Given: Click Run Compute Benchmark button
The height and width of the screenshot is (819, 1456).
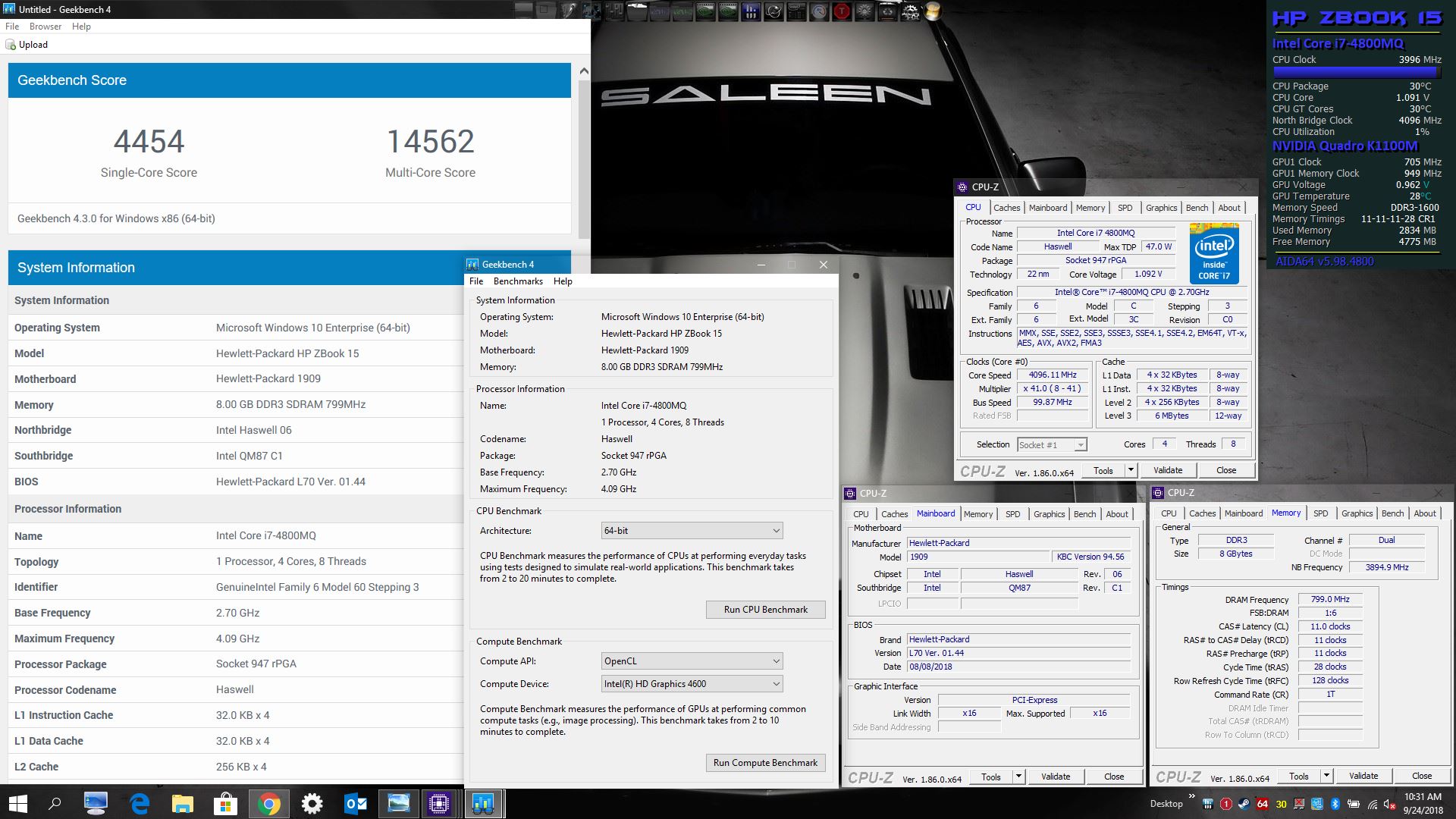Looking at the screenshot, I should pos(765,763).
